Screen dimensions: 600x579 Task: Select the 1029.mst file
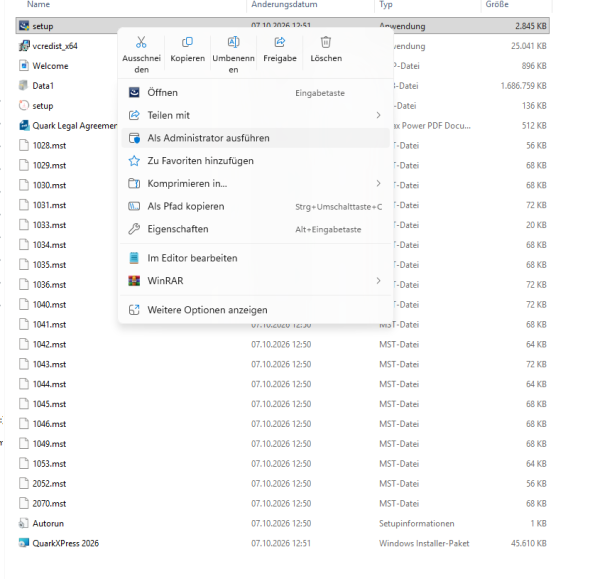point(49,165)
